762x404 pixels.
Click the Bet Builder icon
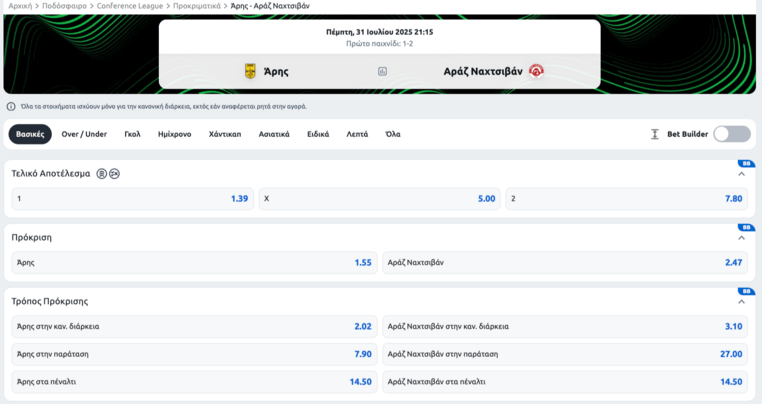tap(655, 134)
